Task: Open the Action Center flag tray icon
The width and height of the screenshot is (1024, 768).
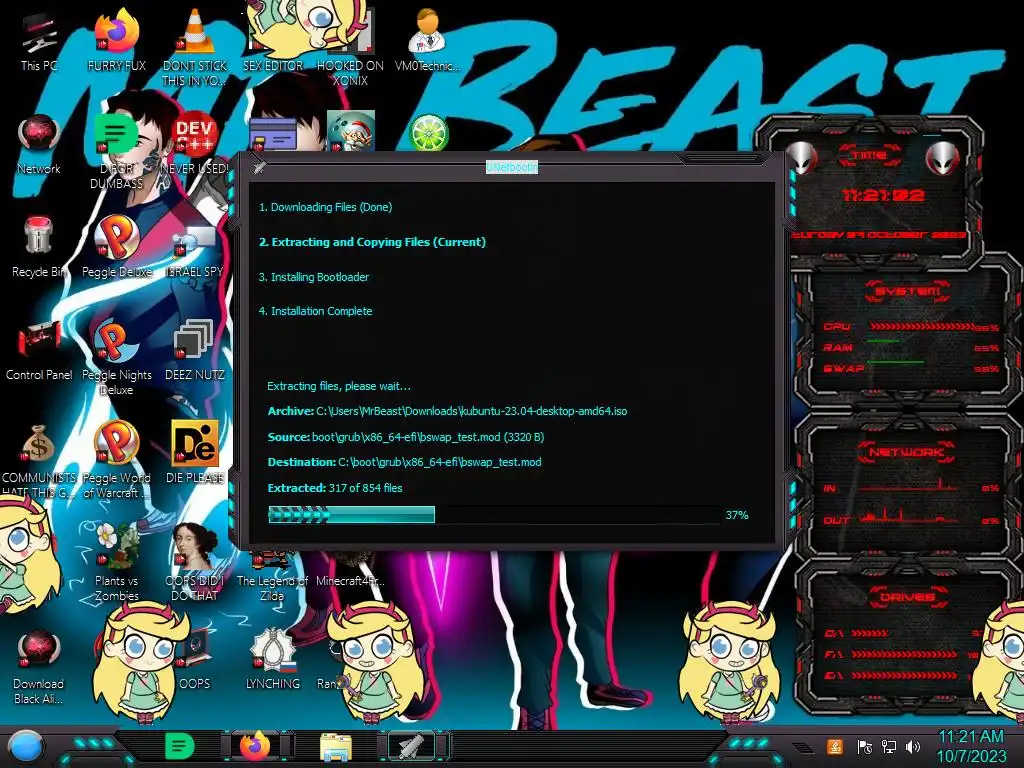Action: (864, 746)
